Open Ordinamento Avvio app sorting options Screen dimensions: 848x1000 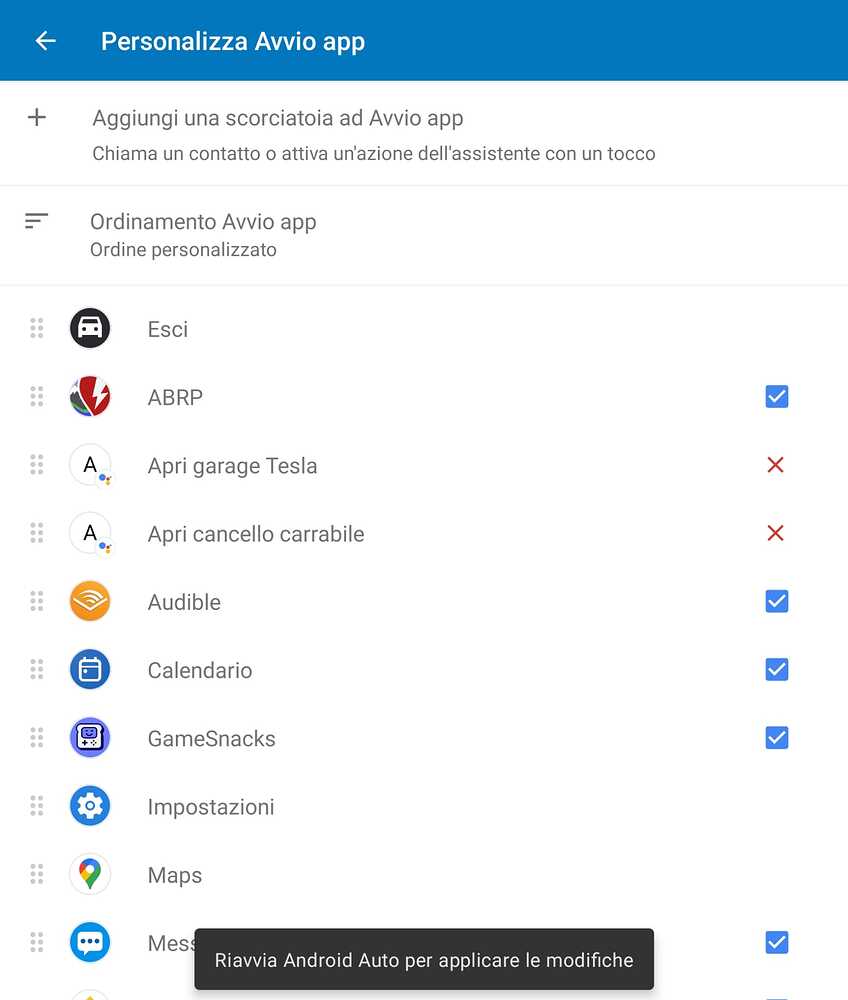[203, 234]
